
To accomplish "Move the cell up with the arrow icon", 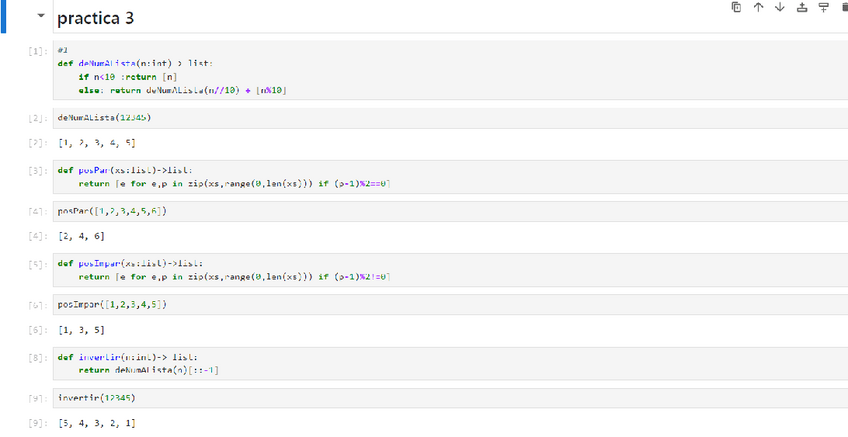I will [x=758, y=8].
